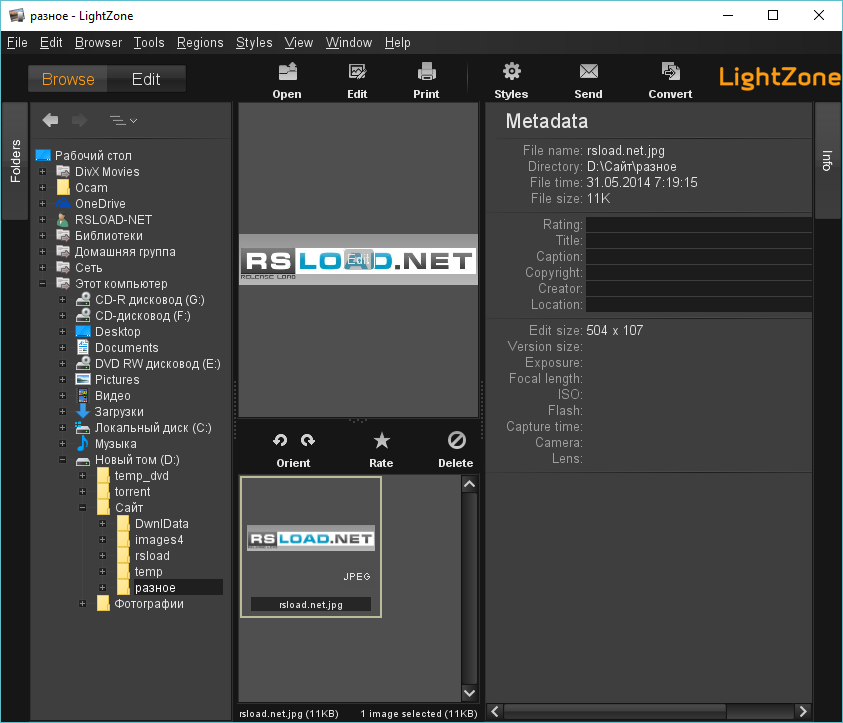Set rating in the Rating field
The height and width of the screenshot is (723, 843).
coord(698,224)
